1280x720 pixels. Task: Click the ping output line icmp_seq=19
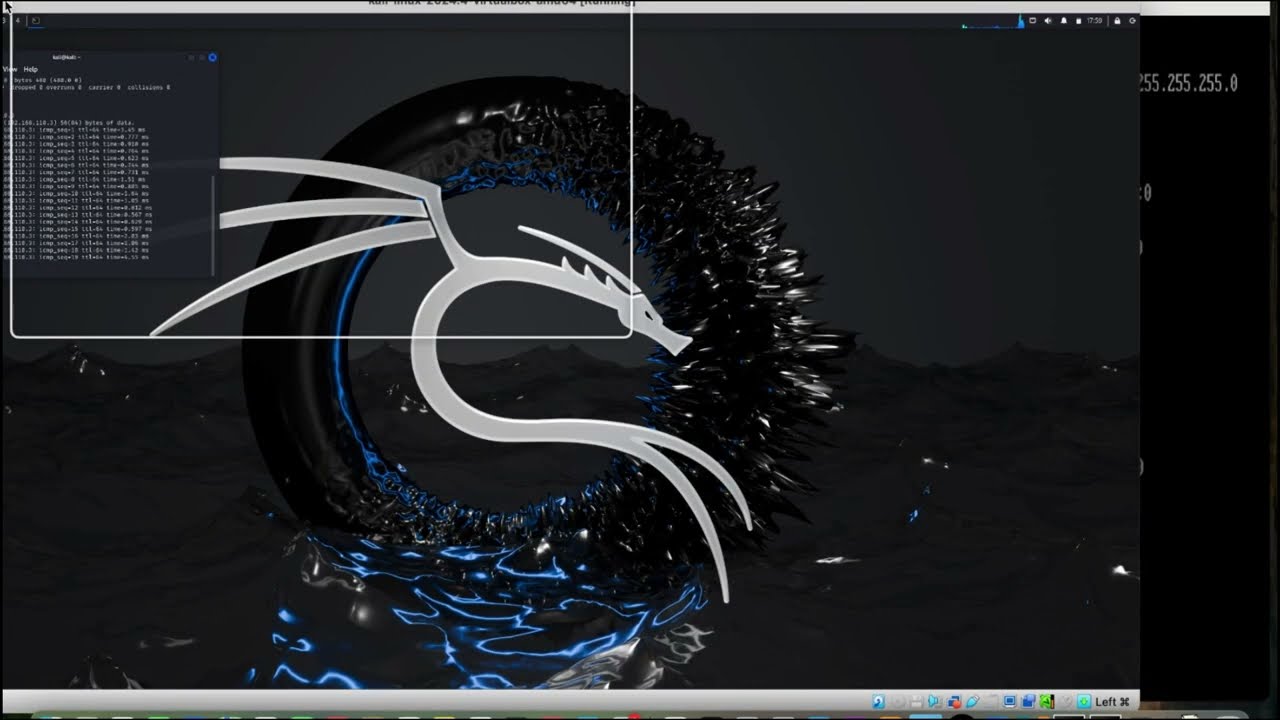(76, 257)
